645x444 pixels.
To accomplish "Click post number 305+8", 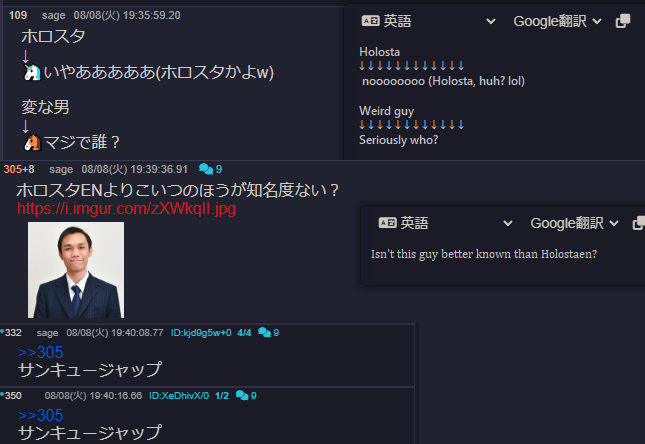I will click(x=19, y=169).
